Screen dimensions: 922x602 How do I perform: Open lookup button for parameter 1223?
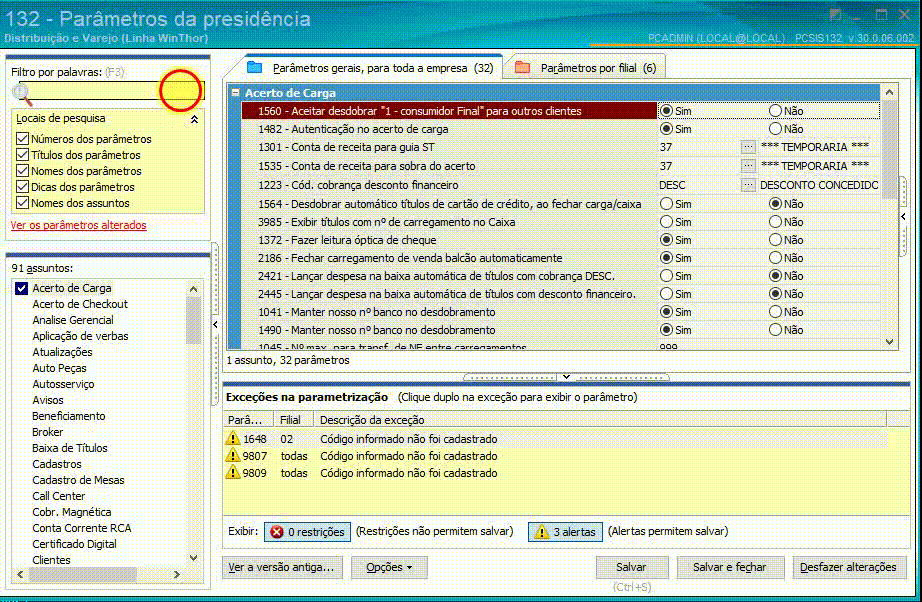pyautogui.click(x=748, y=185)
